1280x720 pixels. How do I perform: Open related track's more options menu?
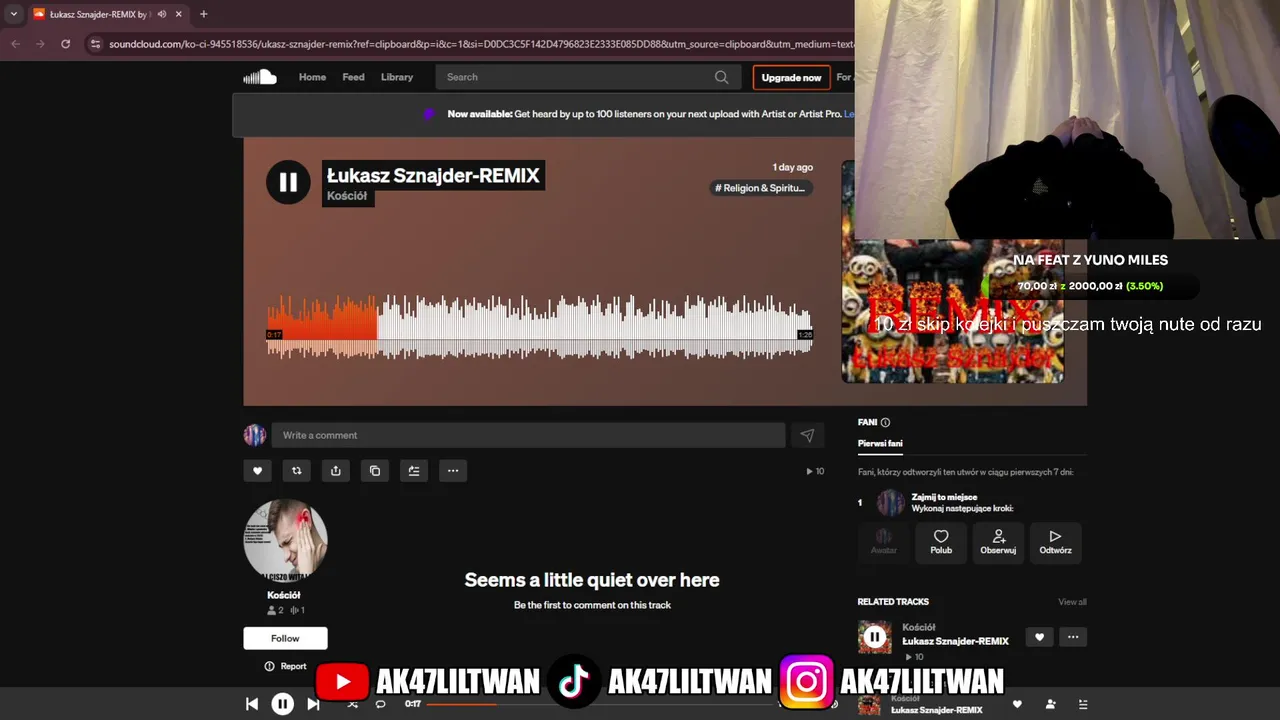pos(1073,637)
